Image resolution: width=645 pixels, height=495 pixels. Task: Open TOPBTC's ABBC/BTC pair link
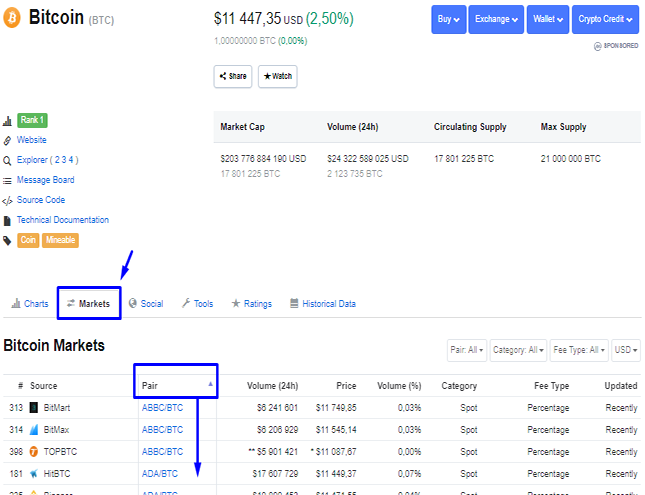tap(162, 452)
